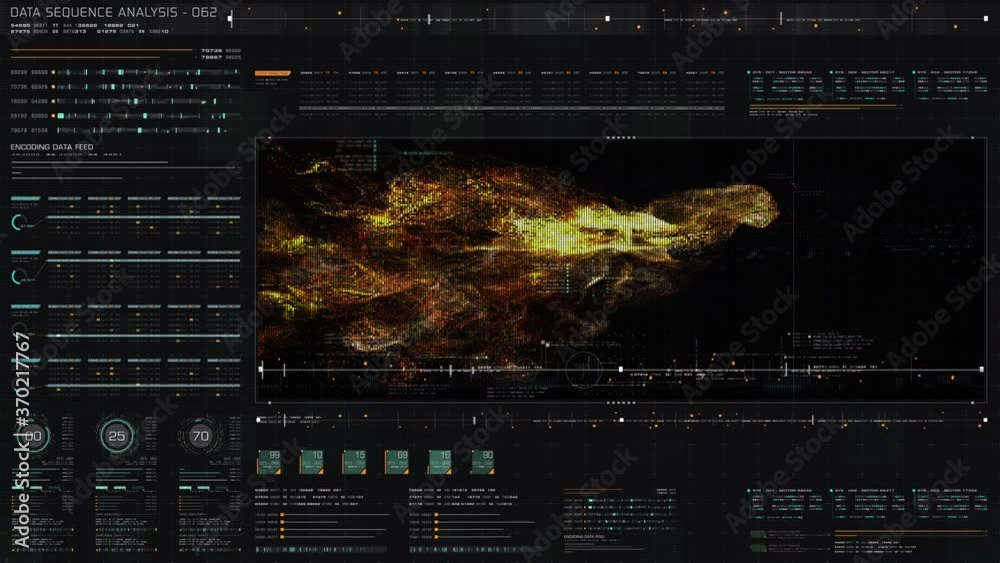The image size is (1000, 563).
Task: Click the white middle marker on the top timeline
Action: pos(607,18)
